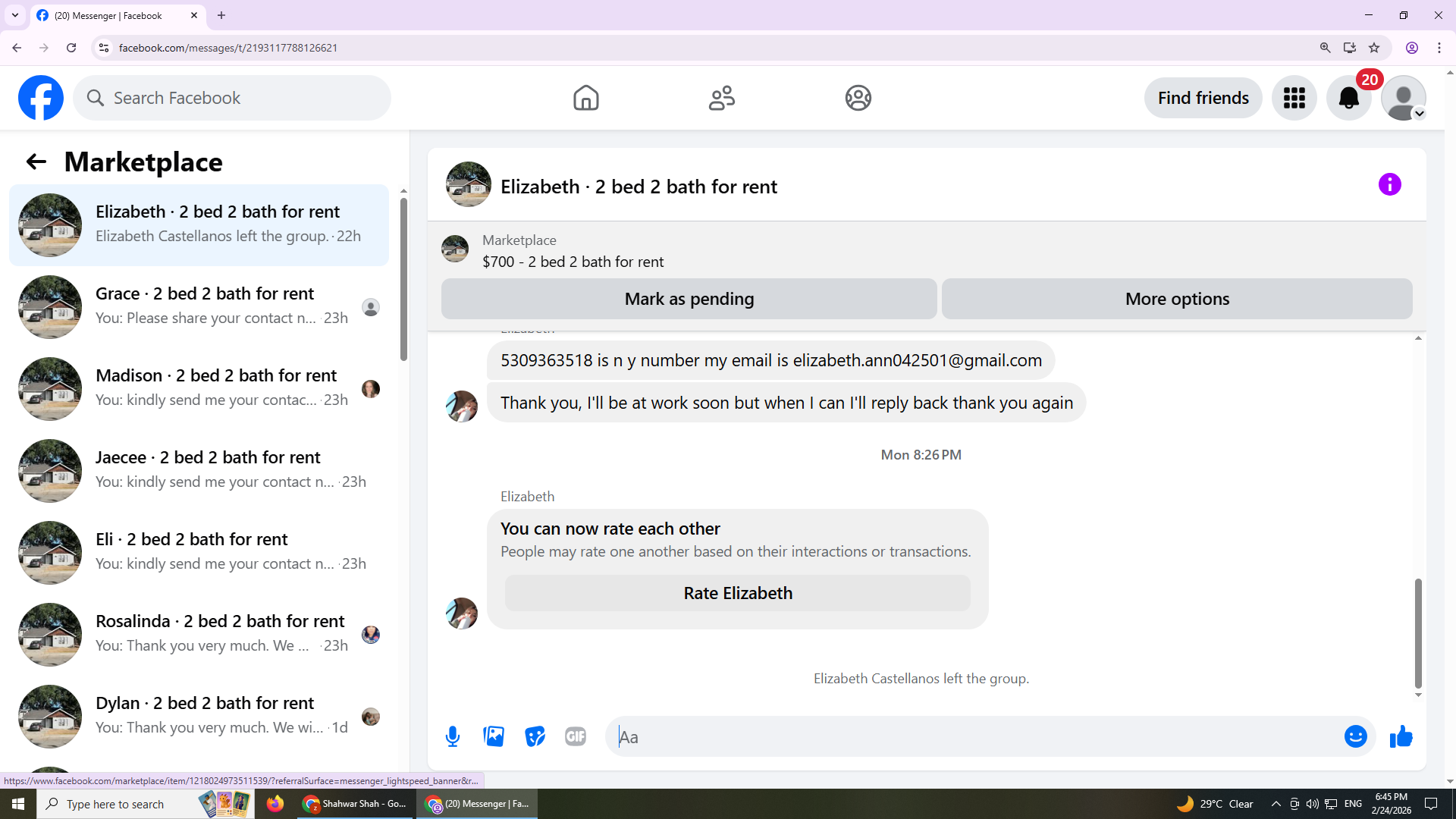Go back from Marketplace chats list
The image size is (1456, 819).
36,162
